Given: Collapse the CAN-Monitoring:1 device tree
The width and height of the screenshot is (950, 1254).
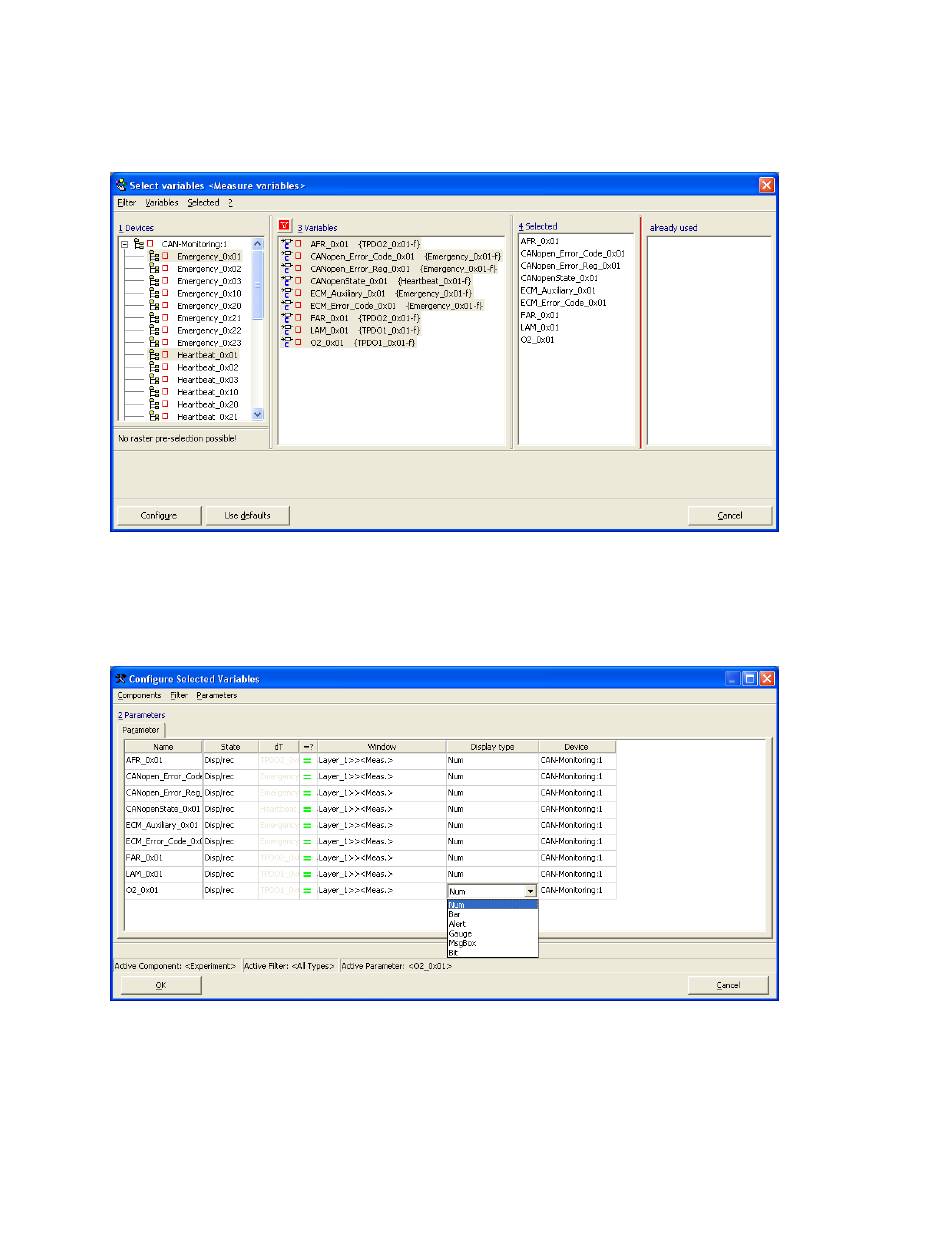Looking at the screenshot, I should pos(124,243).
